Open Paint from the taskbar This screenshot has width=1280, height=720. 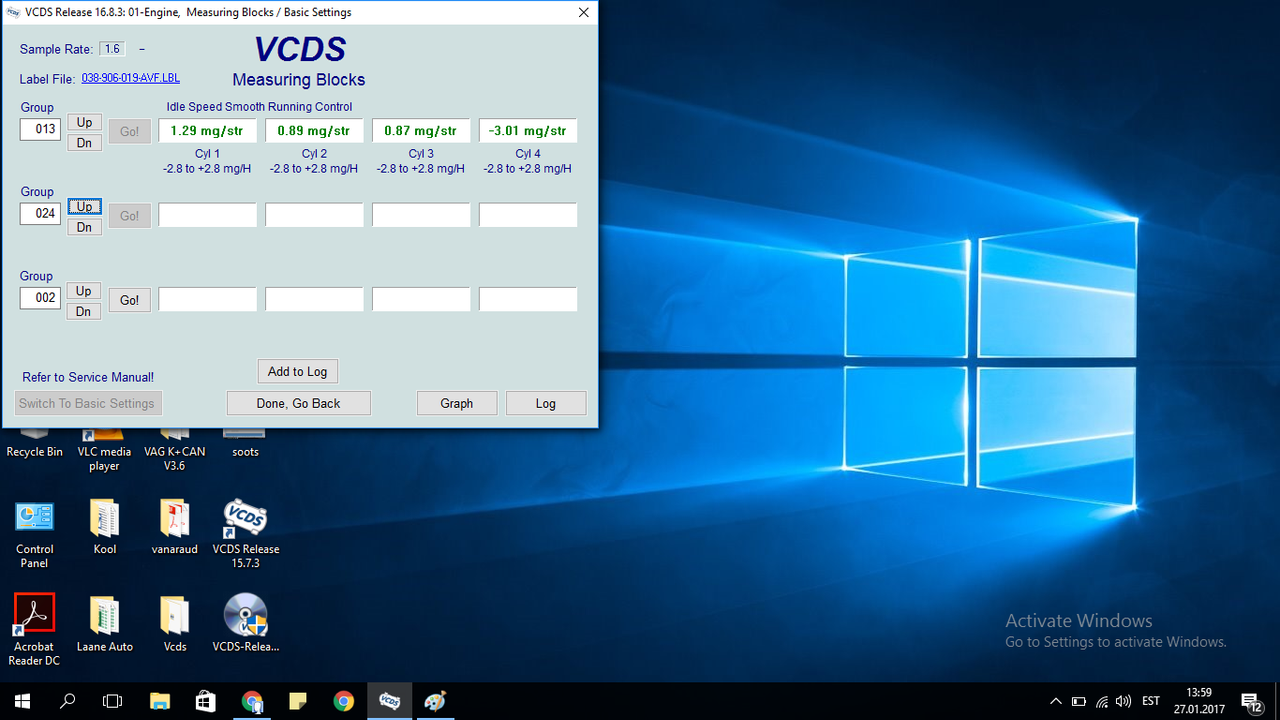(436, 701)
